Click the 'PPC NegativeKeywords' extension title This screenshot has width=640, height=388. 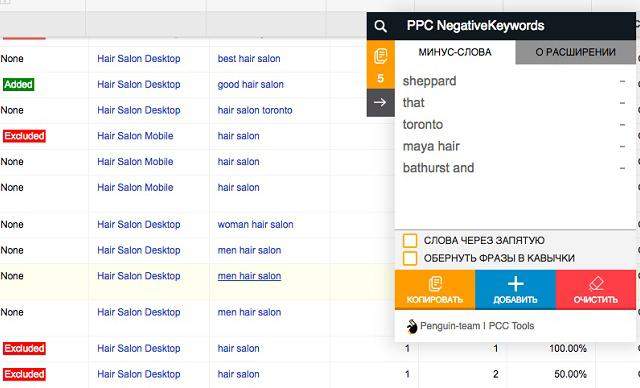click(x=476, y=26)
